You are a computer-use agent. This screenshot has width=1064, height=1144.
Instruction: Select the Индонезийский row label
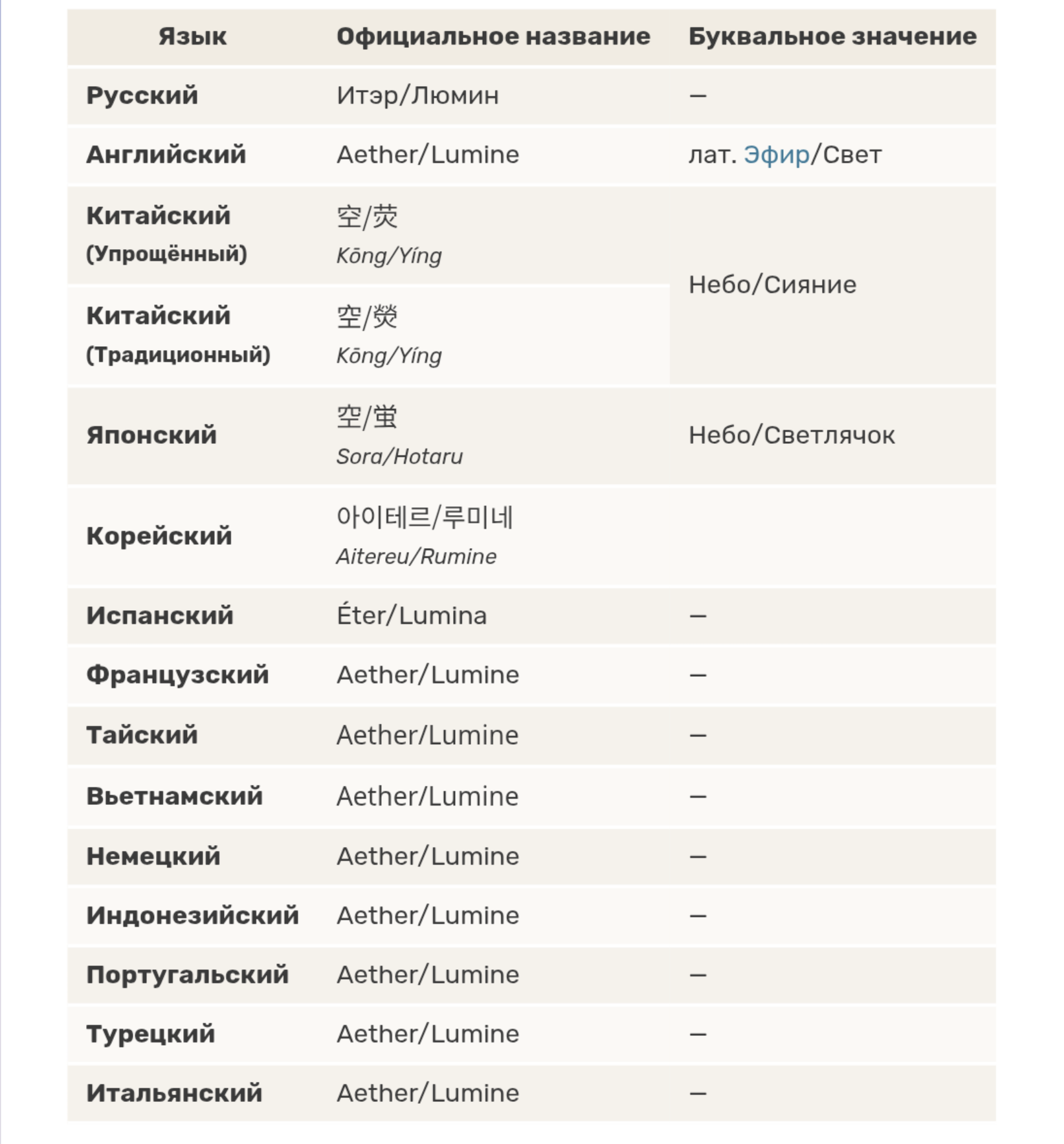[193, 916]
